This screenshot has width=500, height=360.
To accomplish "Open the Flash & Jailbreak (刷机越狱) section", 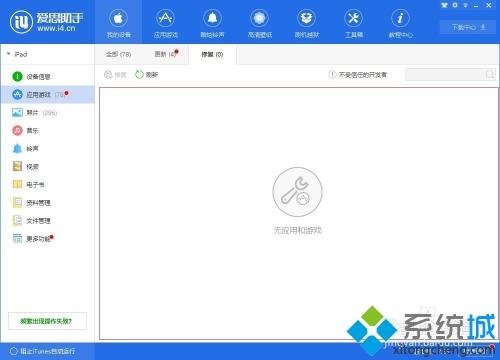I will [307, 23].
